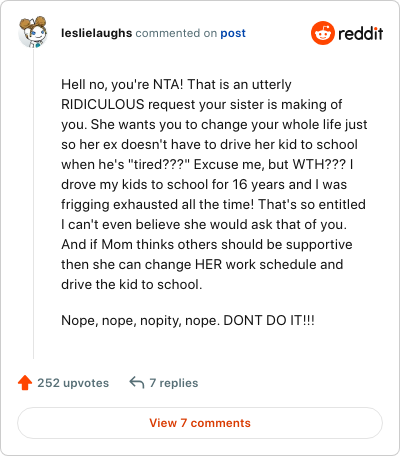400x456 pixels.
Task: Click the word "RIDICULOUS" in the comment
Action: coord(103,104)
